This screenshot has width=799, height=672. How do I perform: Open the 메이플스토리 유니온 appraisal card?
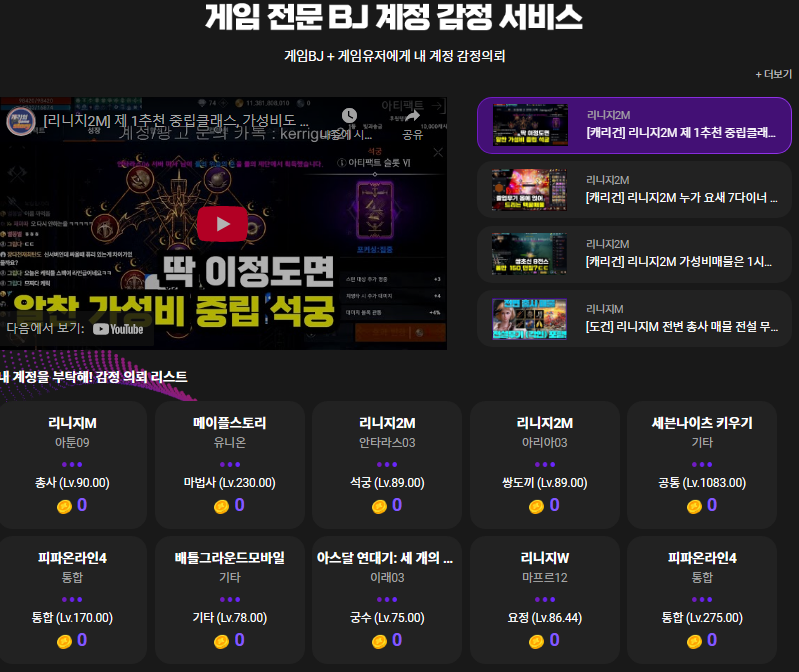click(x=230, y=465)
